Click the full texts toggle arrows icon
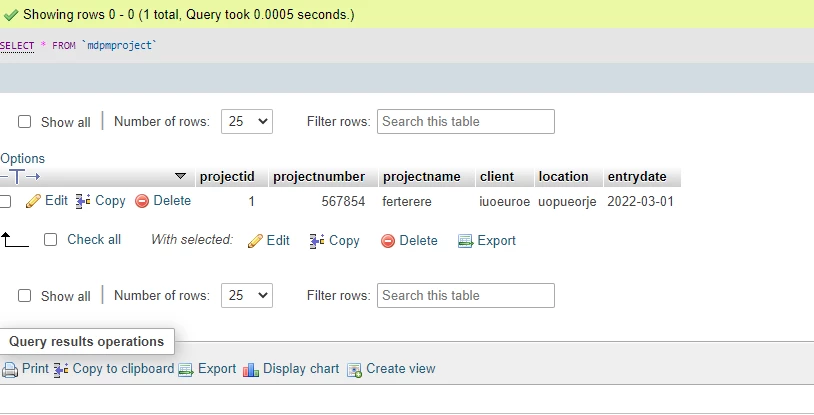Viewport: 814px width, 415px height. (20, 177)
